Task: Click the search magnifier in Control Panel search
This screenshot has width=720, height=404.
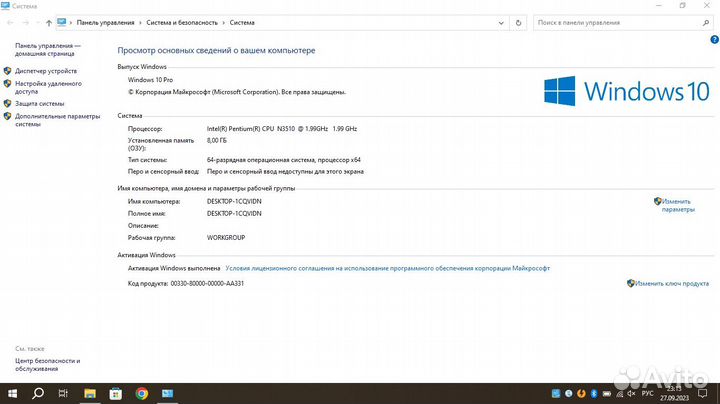Action: pos(706,22)
